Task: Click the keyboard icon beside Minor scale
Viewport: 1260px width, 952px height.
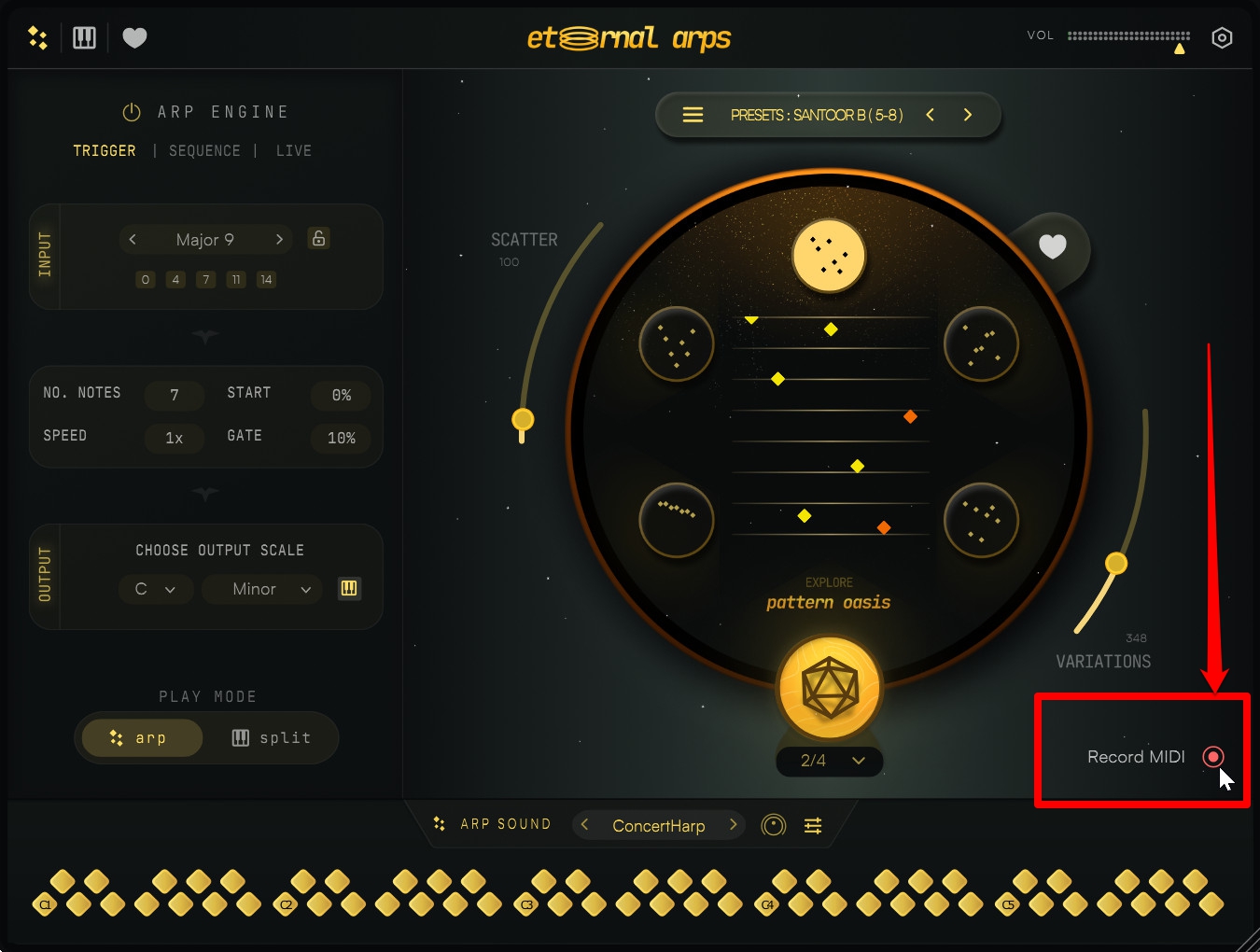Action: 348,588
